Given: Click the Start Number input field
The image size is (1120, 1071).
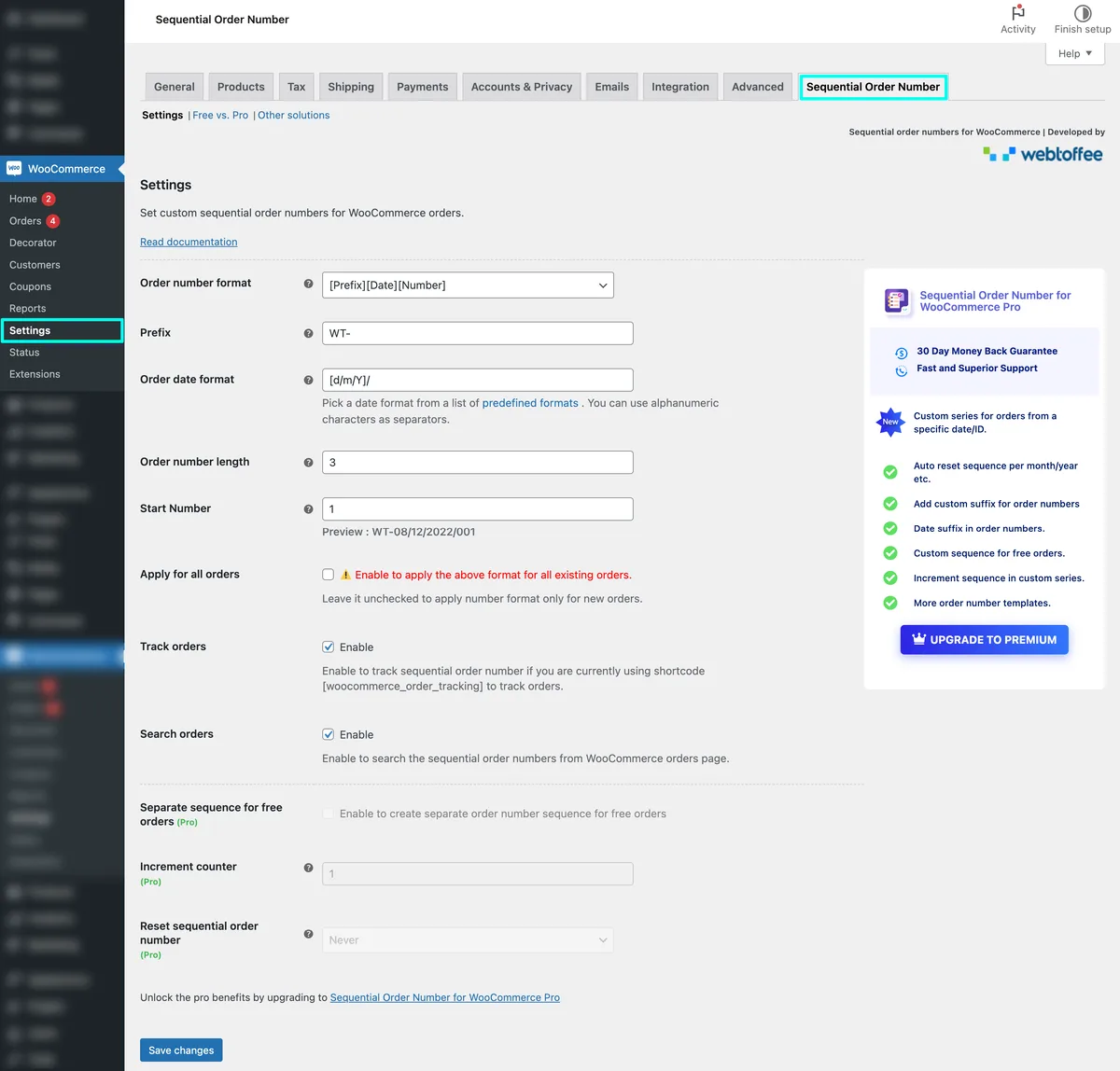Looking at the screenshot, I should 478,508.
